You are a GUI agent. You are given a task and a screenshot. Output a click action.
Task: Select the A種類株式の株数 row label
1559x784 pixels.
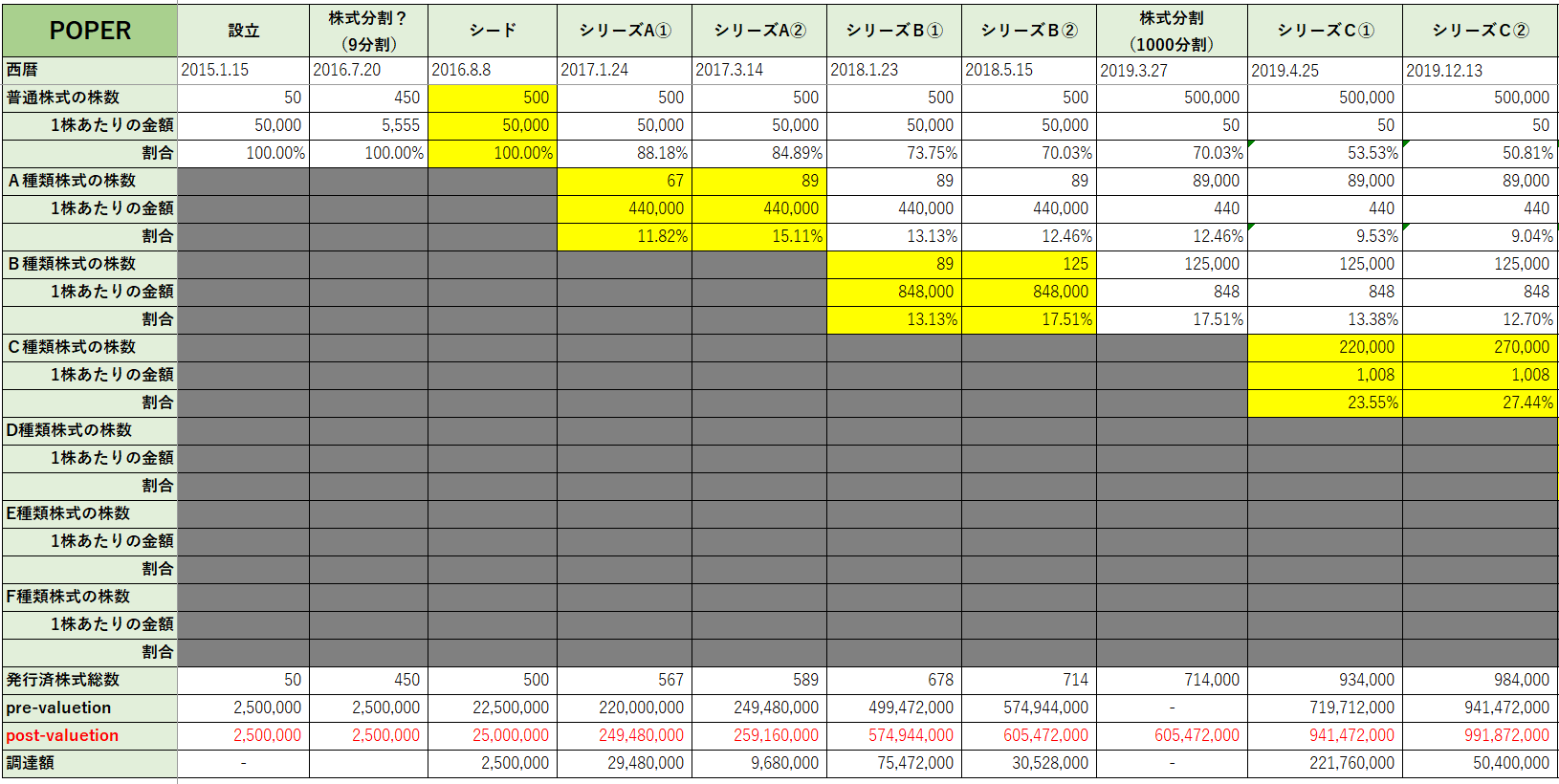click(x=90, y=181)
